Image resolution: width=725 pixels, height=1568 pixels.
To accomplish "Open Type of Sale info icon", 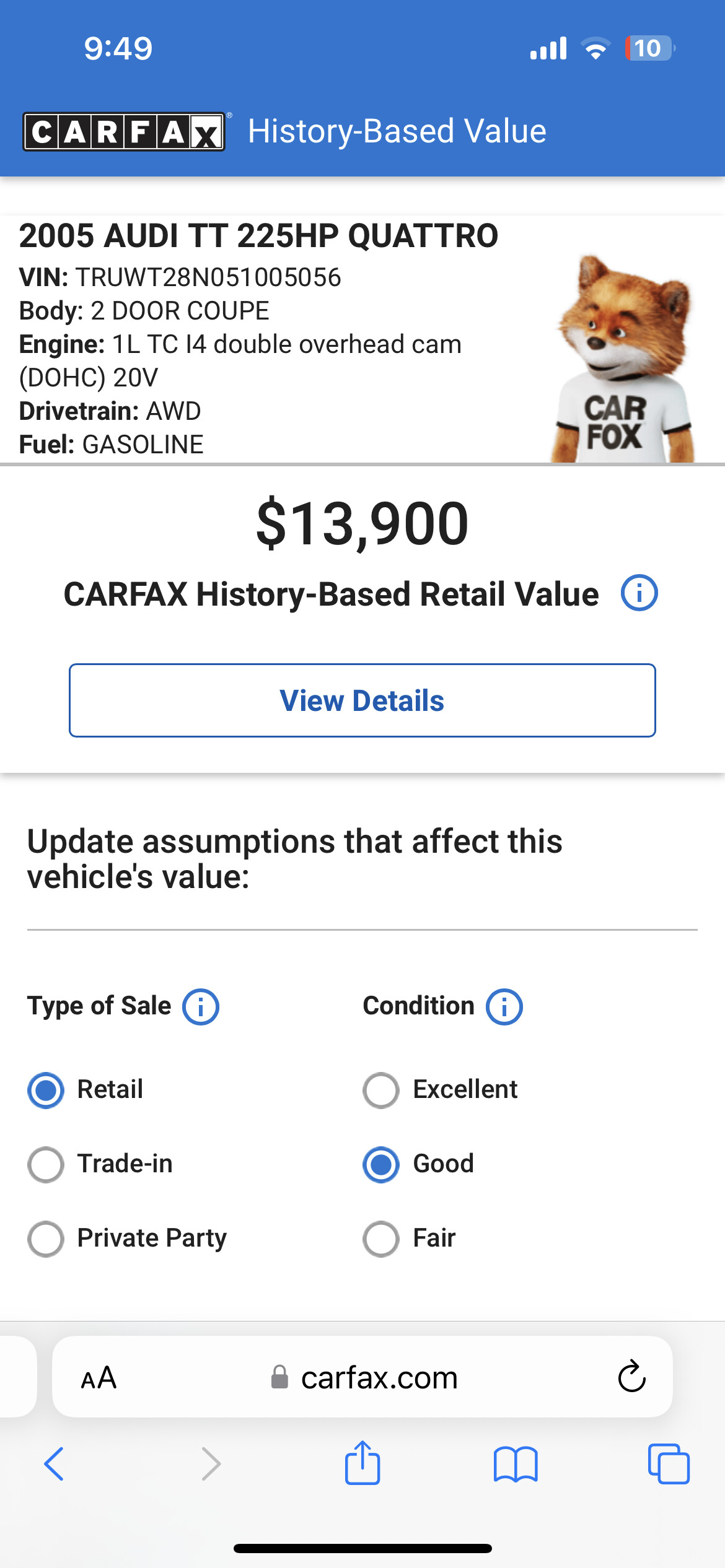I will pos(201,1006).
